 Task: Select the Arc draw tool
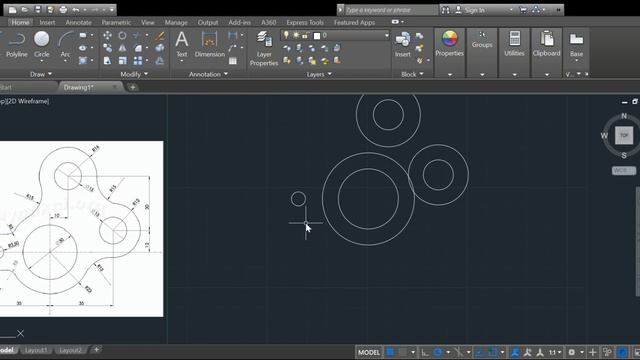coord(65,45)
